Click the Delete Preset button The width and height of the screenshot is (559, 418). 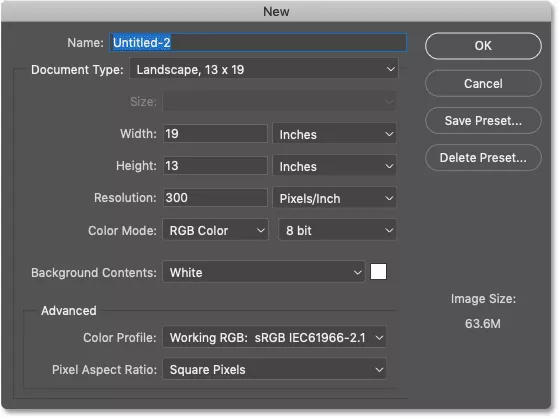tap(483, 158)
